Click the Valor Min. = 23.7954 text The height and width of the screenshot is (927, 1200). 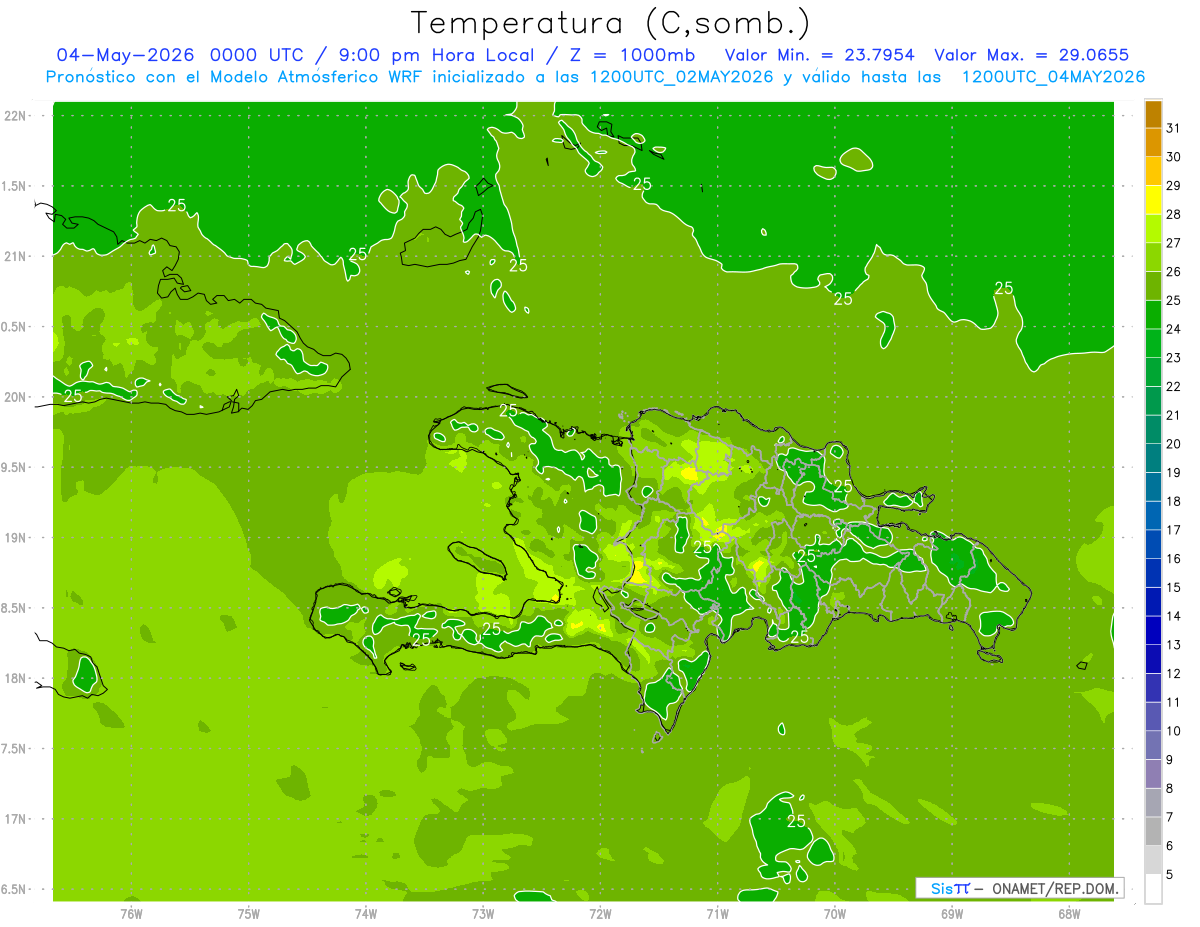click(820, 55)
